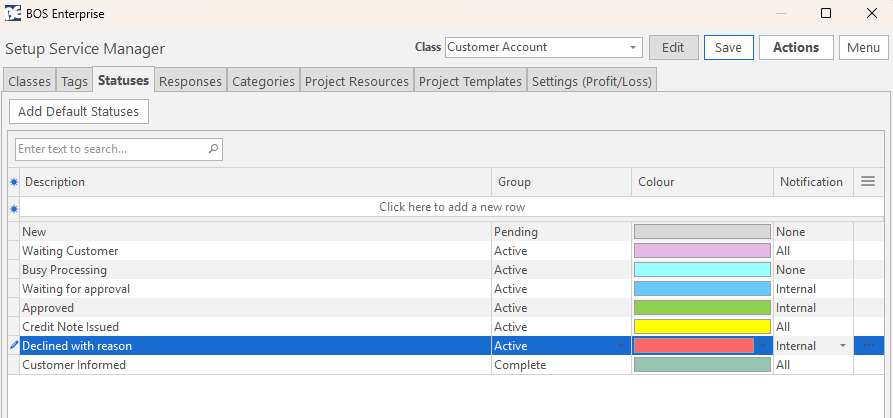Select the New status row description
This screenshot has height=418, width=893.
256,232
